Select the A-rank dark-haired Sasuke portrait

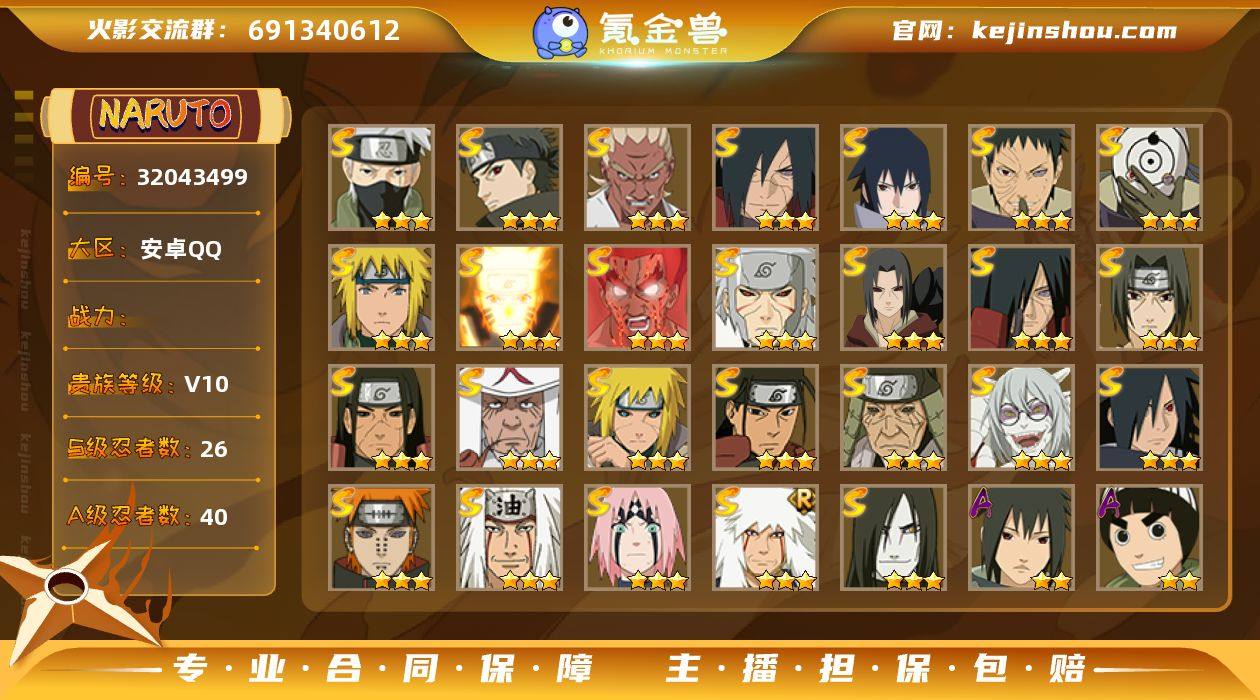(x=1022, y=537)
